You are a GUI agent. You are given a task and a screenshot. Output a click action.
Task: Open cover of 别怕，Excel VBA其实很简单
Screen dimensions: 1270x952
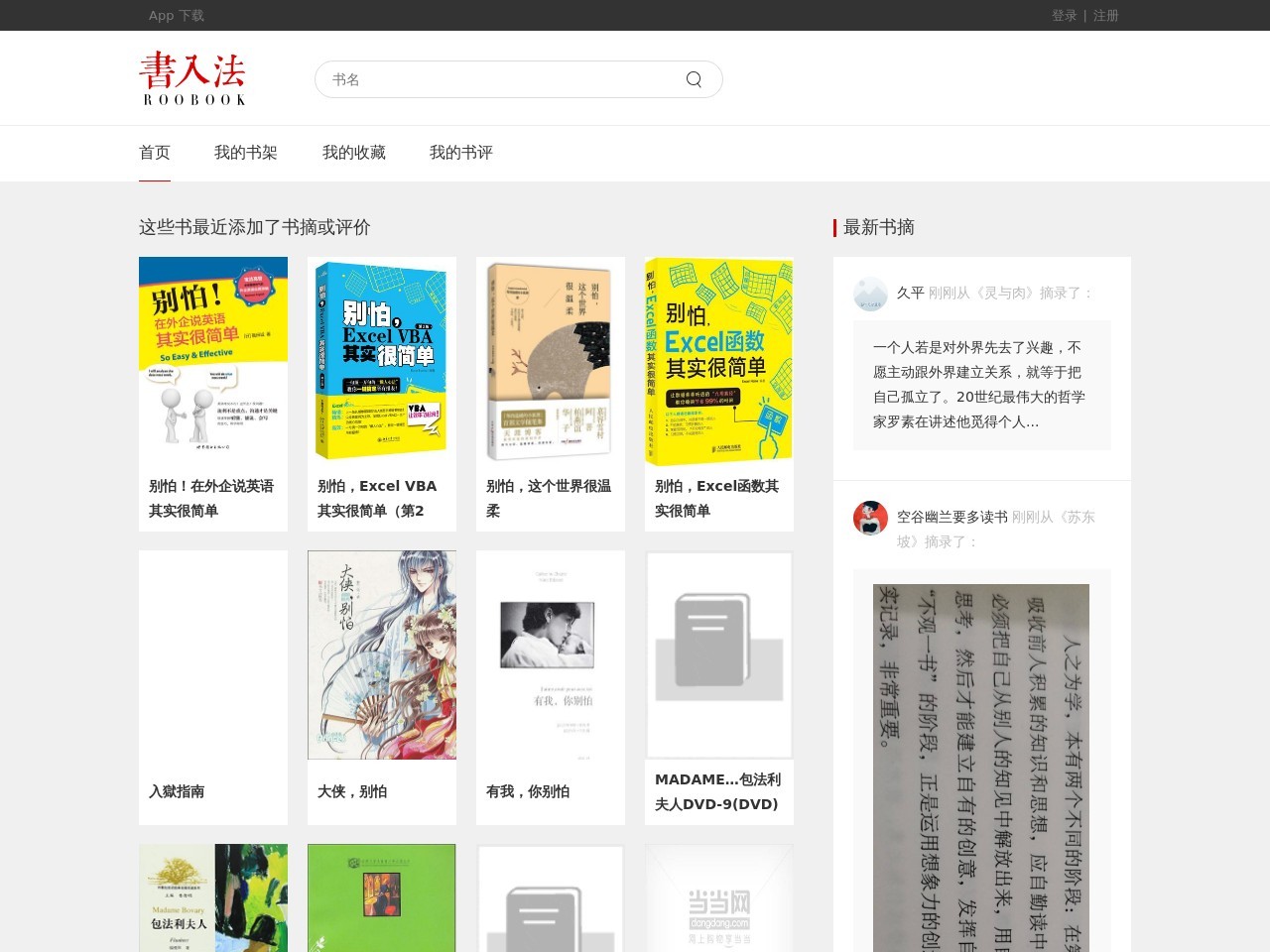pyautogui.click(x=382, y=362)
